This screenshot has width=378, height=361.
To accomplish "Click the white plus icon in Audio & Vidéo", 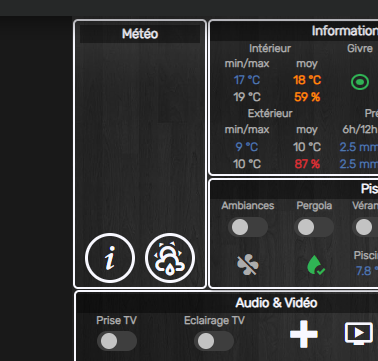I will [304, 334].
